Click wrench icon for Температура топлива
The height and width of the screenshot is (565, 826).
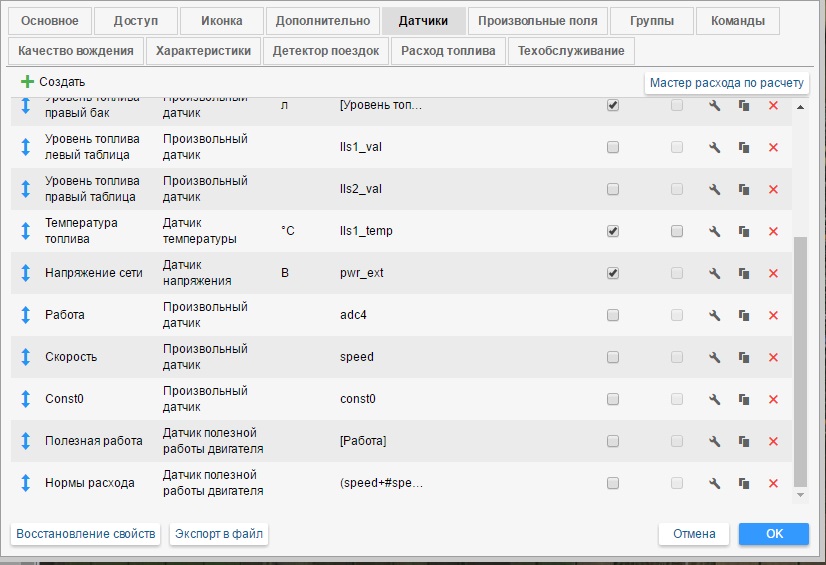[x=714, y=231]
